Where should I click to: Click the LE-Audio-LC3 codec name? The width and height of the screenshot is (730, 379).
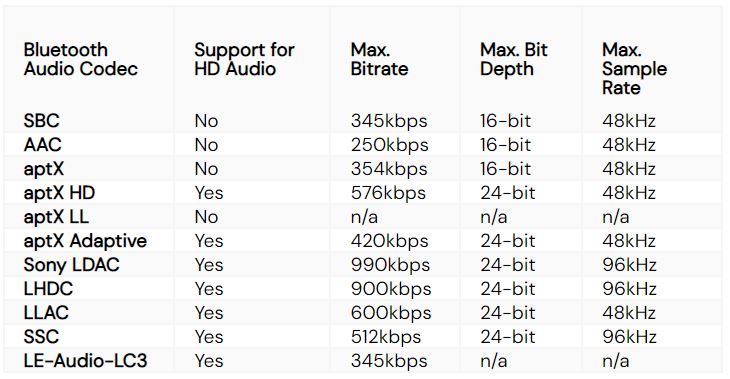[85, 361]
